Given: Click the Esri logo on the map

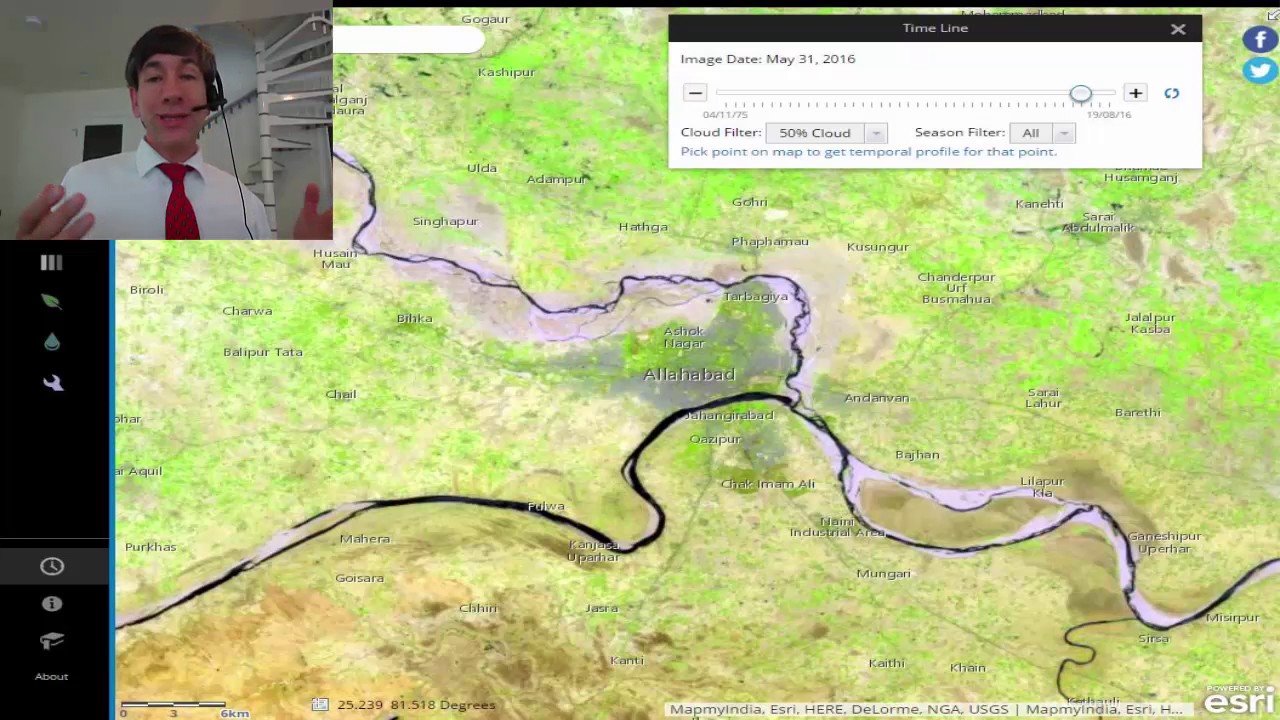Looking at the screenshot, I should click(1239, 699).
